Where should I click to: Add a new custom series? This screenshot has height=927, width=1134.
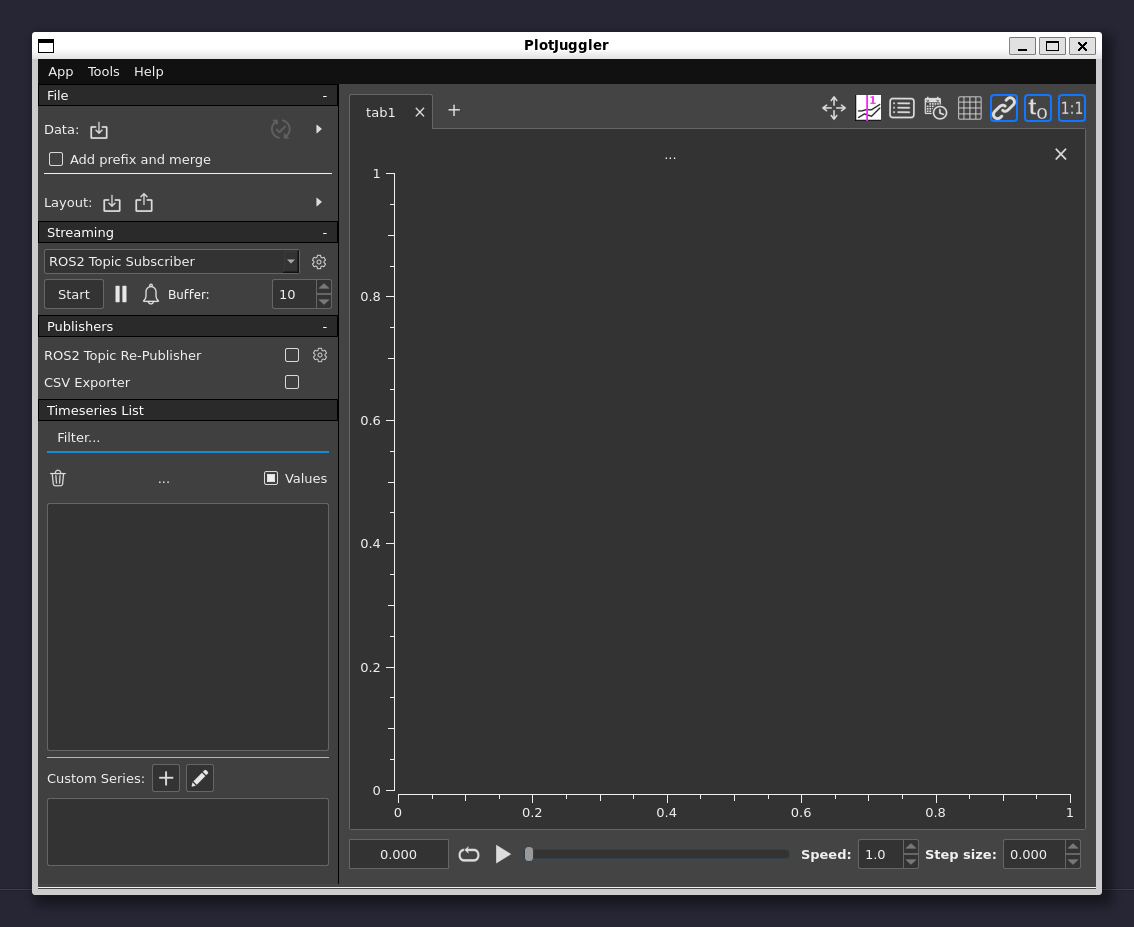tap(166, 778)
